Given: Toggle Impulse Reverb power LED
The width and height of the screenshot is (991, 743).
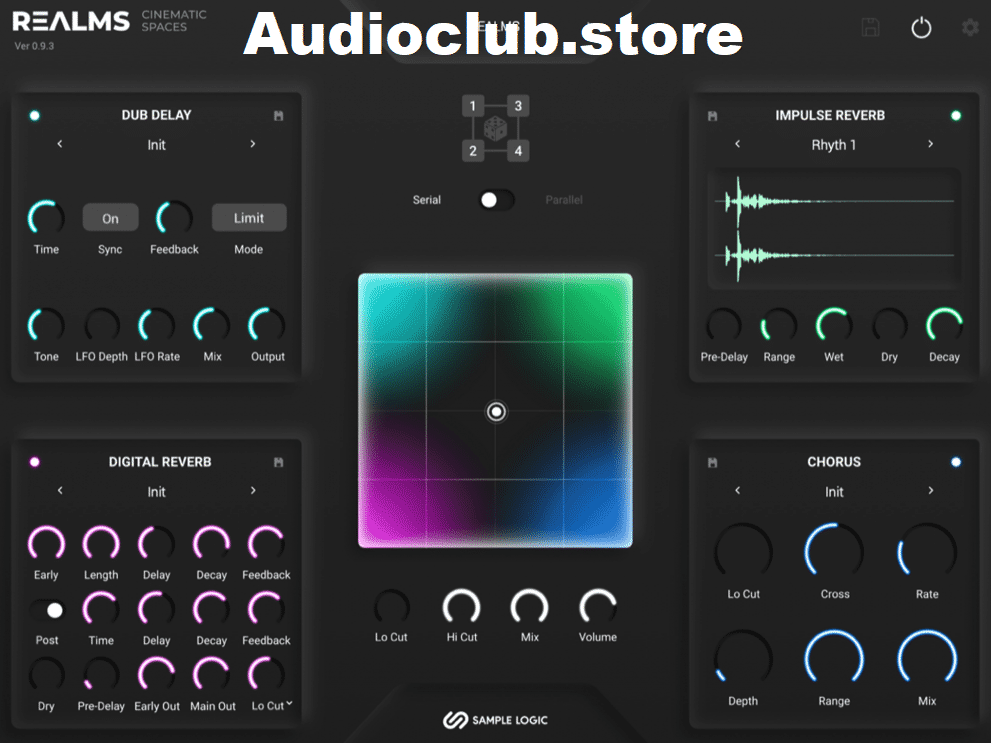Looking at the screenshot, I should pyautogui.click(x=956, y=115).
